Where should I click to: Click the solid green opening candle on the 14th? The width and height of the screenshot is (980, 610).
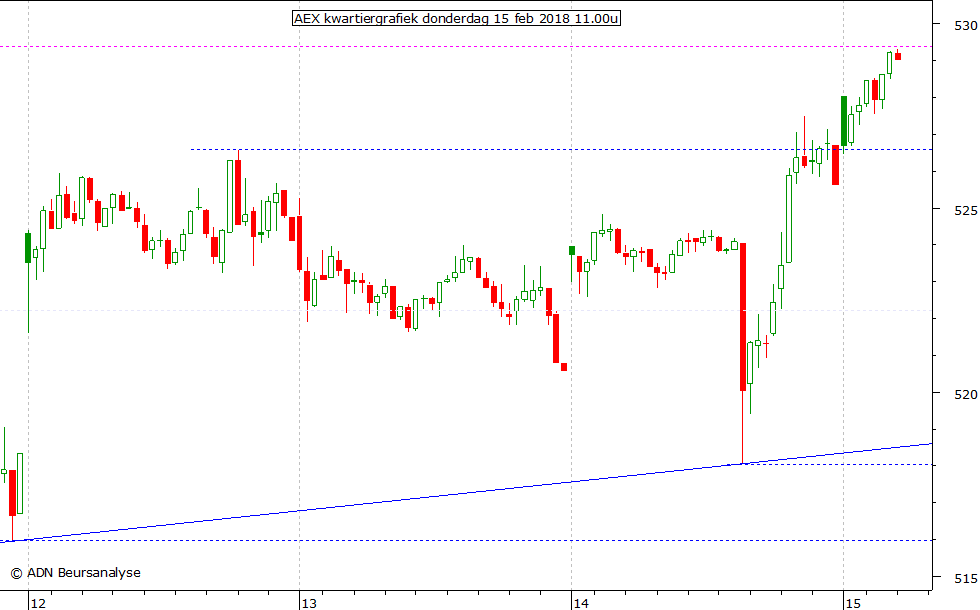[571, 251]
